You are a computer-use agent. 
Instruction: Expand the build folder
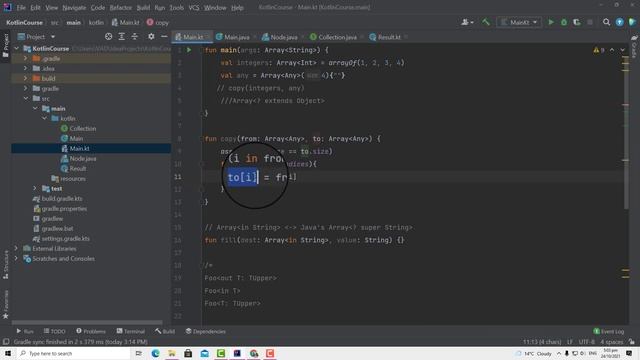click(25, 78)
